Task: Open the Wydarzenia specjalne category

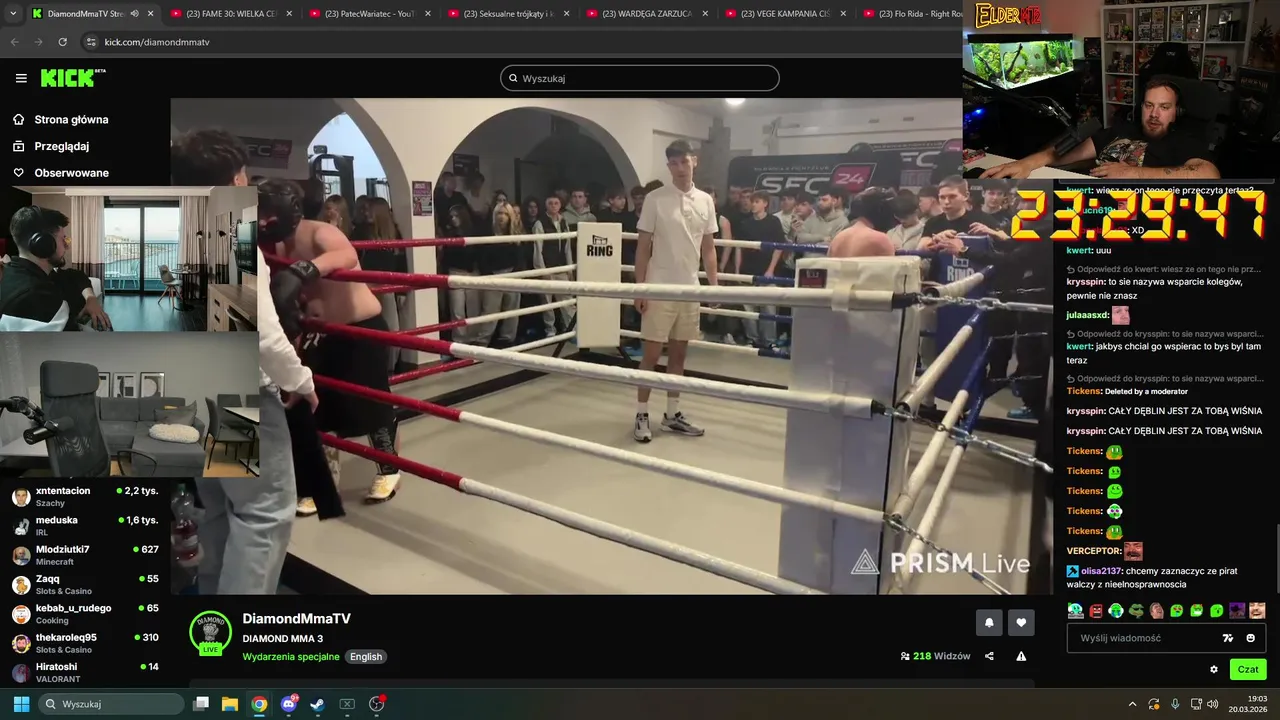Action: click(291, 657)
